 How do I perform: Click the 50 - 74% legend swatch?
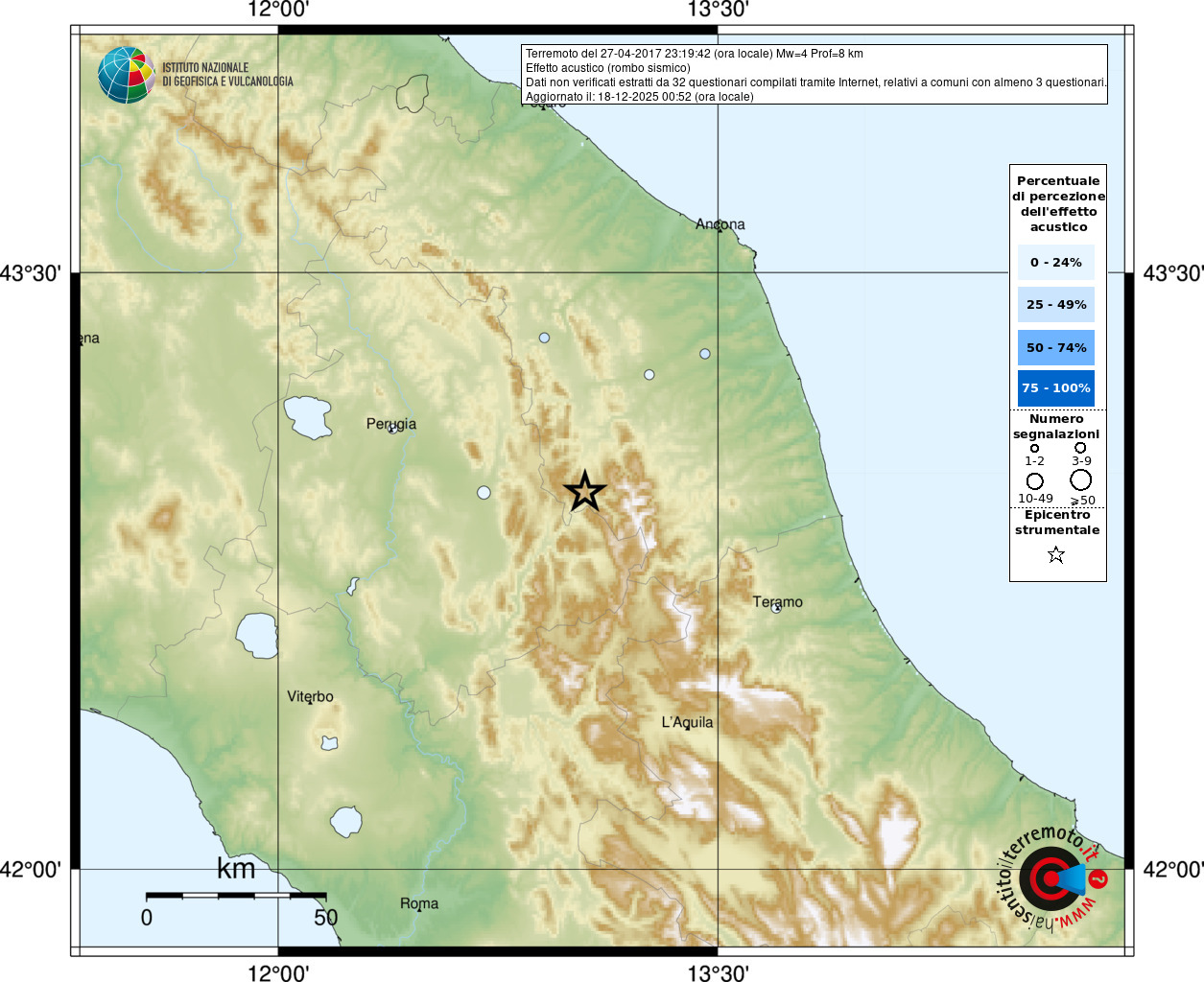1055,347
